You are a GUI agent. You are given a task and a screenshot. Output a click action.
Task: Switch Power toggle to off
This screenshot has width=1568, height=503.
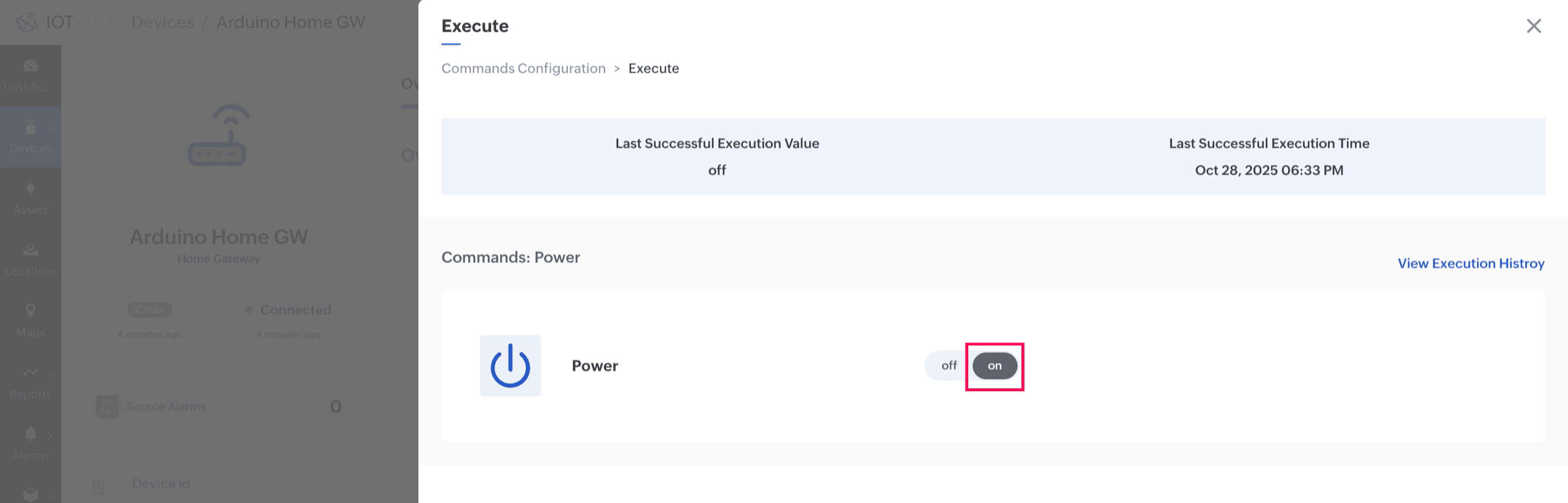(x=949, y=366)
